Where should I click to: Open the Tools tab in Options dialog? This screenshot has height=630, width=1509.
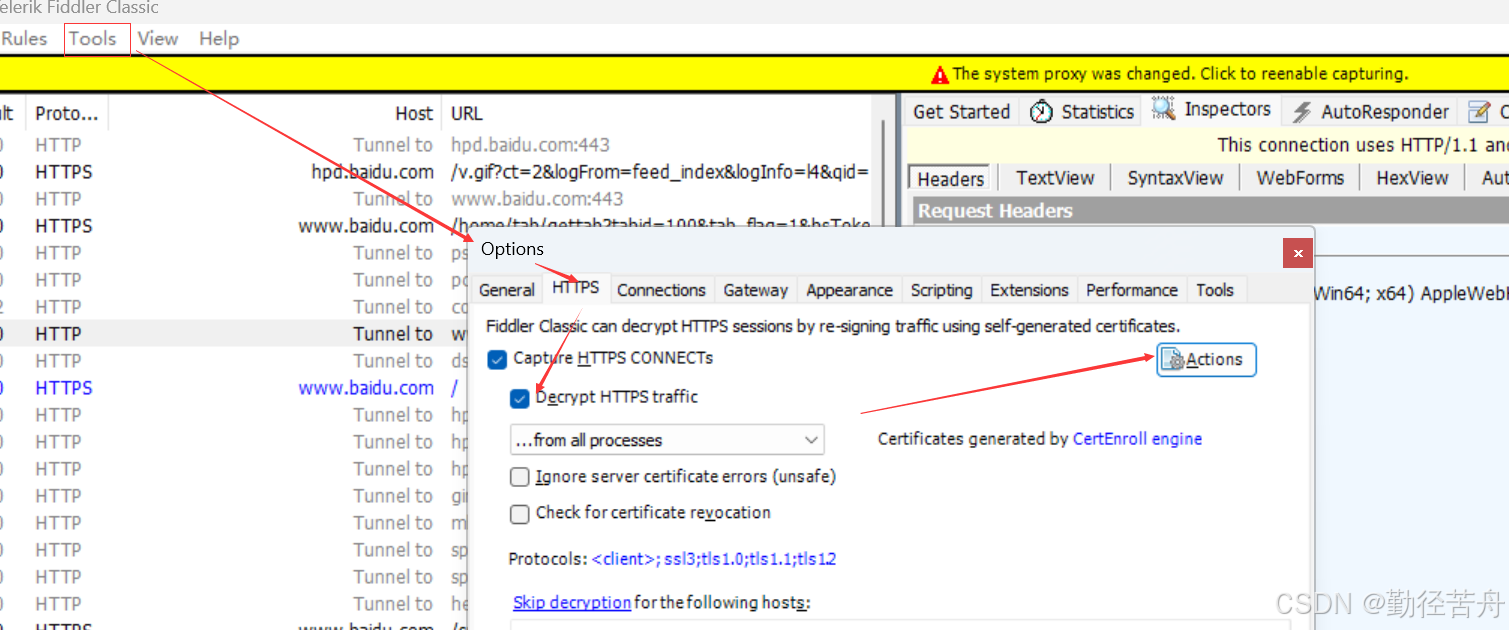pos(1215,290)
